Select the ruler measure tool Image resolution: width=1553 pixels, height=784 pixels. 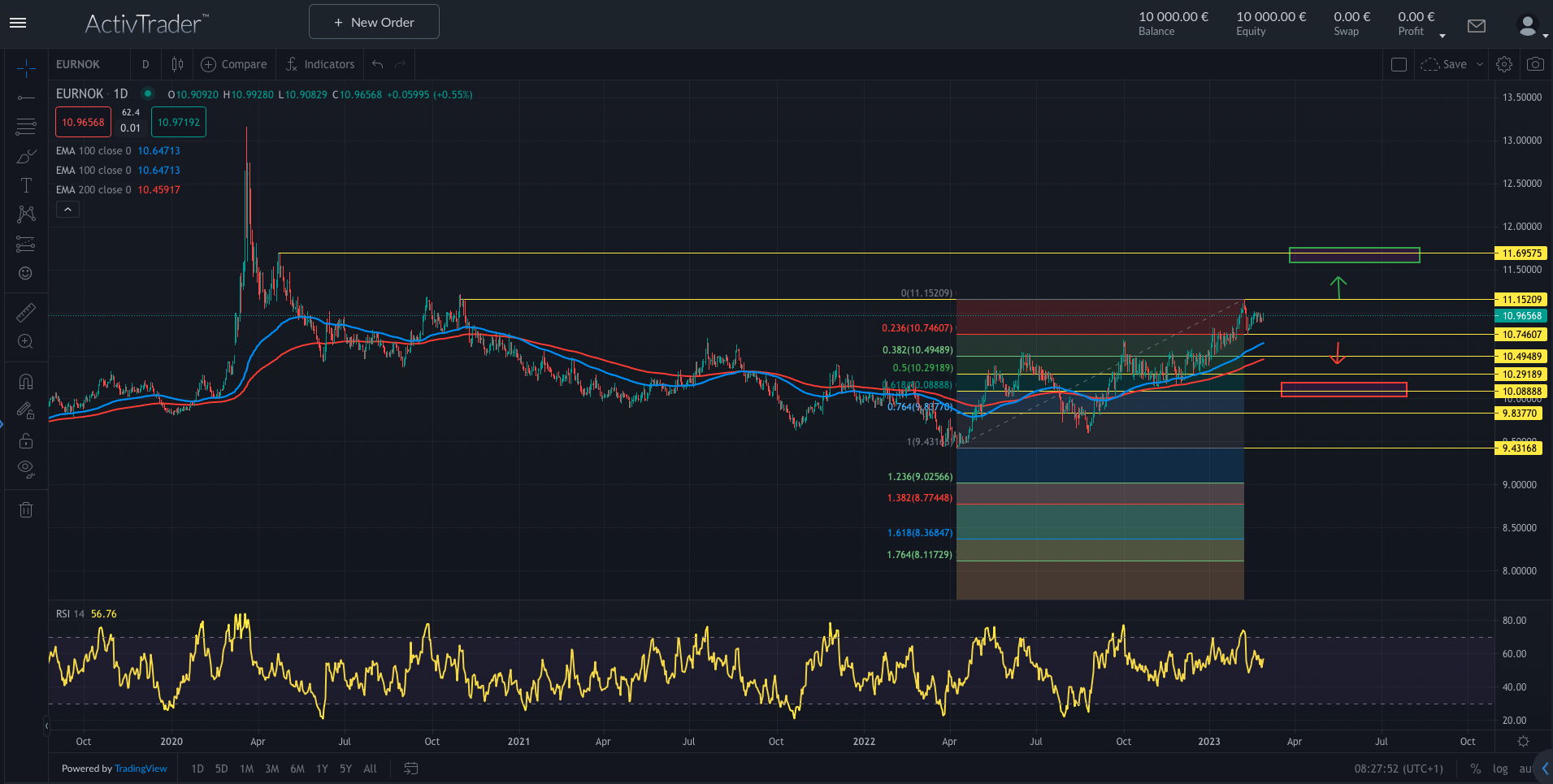click(25, 312)
